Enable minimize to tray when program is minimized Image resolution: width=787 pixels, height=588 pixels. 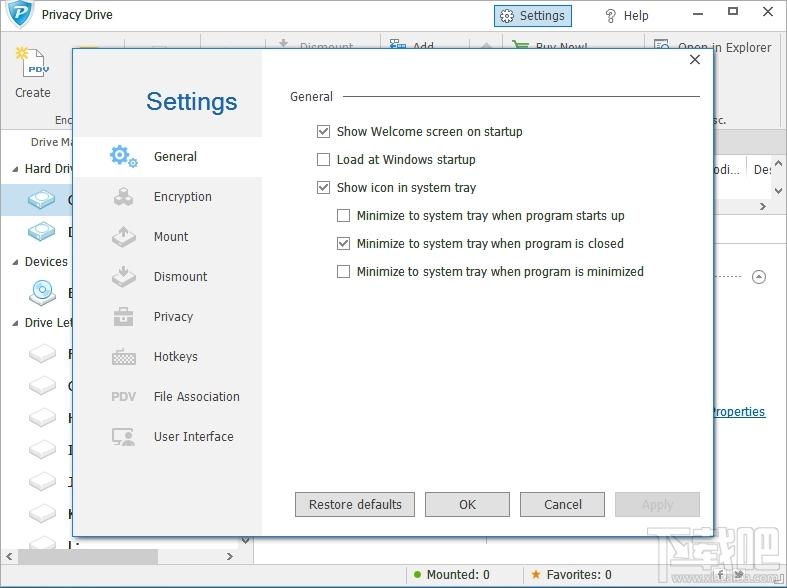pyautogui.click(x=344, y=272)
